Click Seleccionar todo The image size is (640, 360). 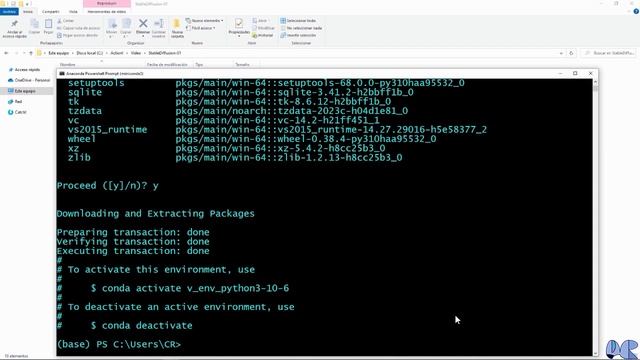(x=298, y=20)
